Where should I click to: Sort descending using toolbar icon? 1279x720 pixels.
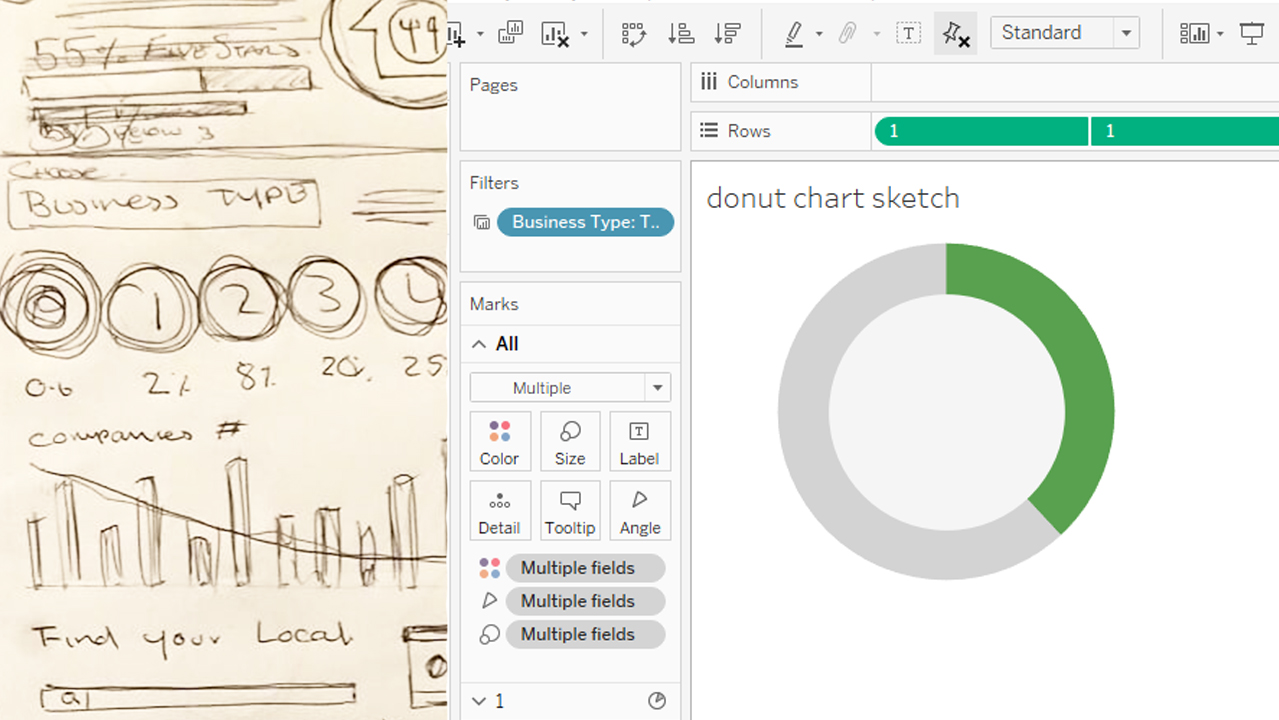(727, 33)
